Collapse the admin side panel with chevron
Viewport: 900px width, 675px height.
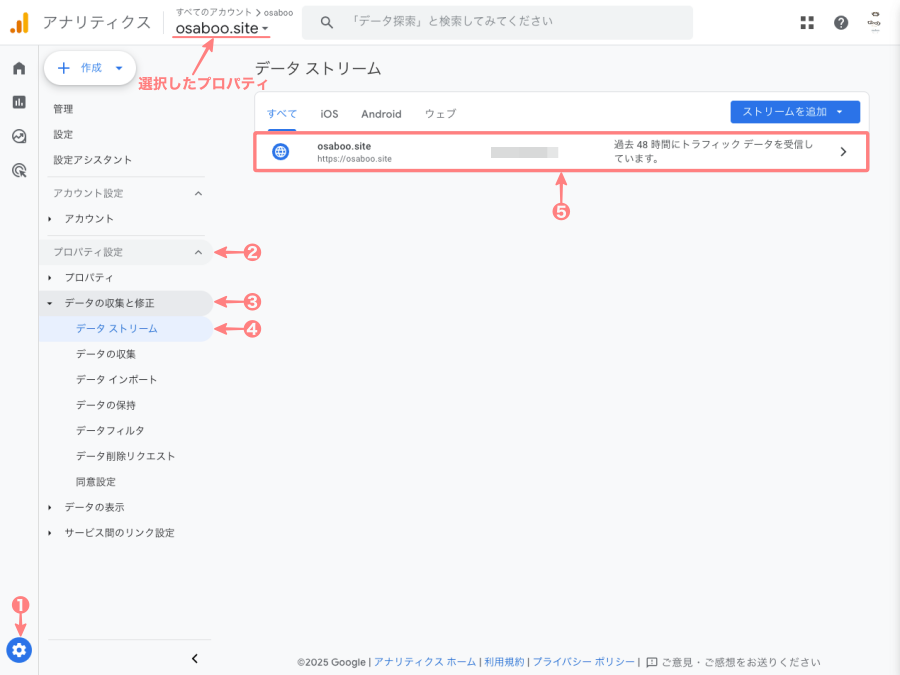195,658
